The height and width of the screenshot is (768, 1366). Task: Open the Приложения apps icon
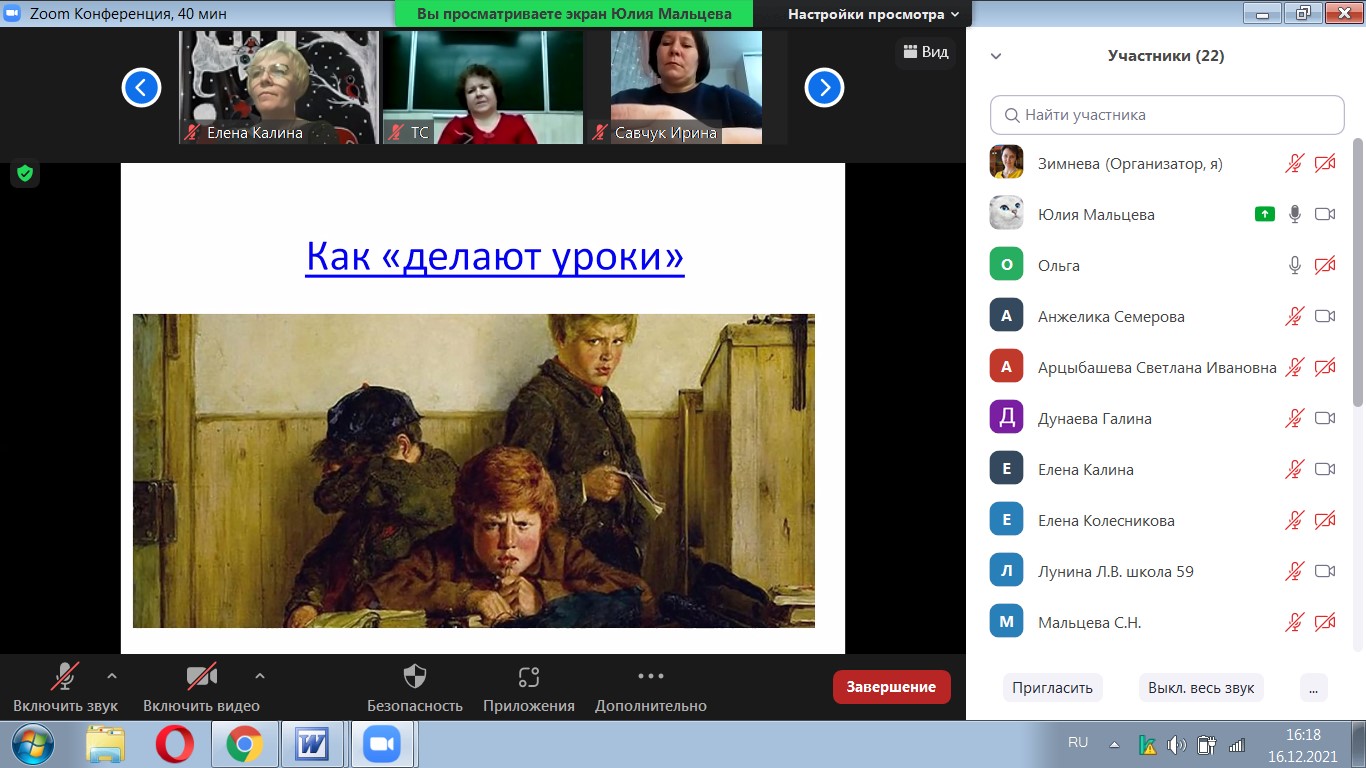[529, 677]
